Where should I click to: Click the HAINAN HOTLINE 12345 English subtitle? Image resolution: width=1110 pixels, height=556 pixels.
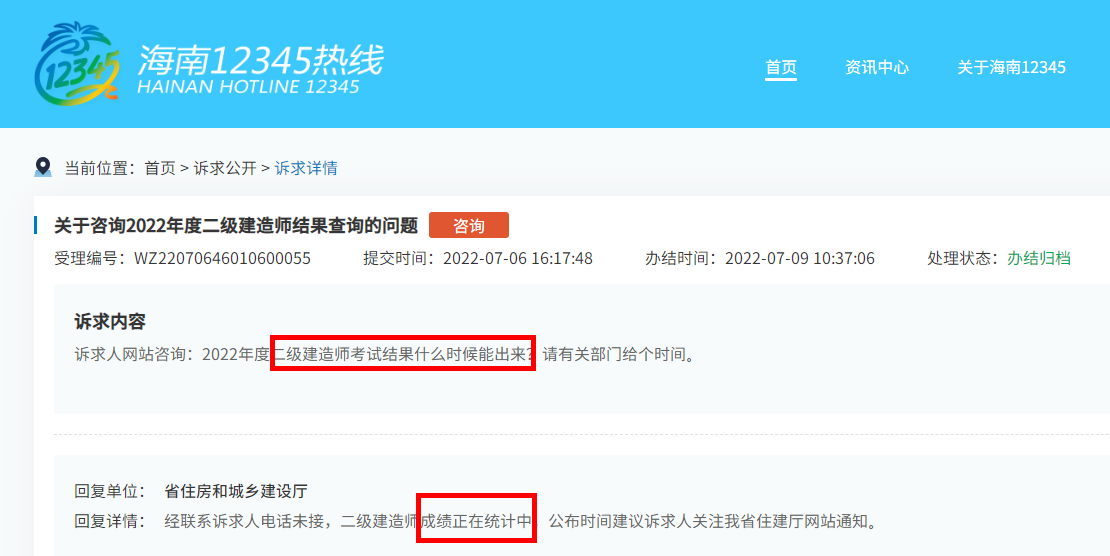pyautogui.click(x=248, y=87)
